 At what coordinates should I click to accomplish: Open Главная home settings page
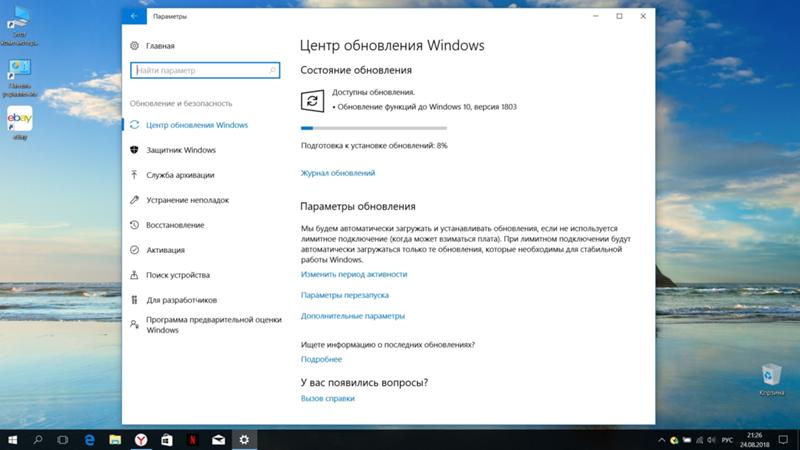click(160, 46)
